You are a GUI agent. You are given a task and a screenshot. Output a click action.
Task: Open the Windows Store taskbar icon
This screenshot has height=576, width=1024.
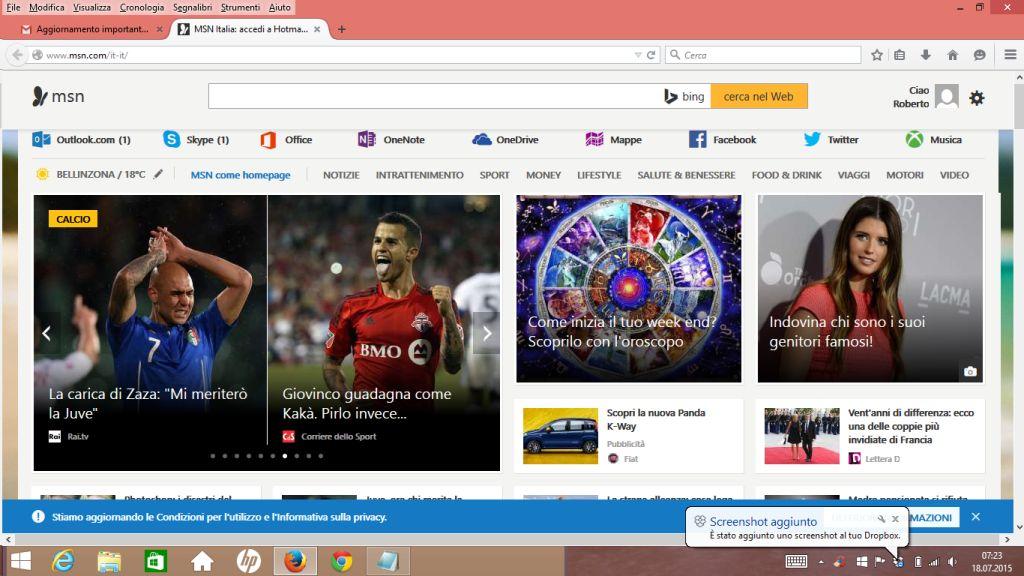[x=155, y=561]
